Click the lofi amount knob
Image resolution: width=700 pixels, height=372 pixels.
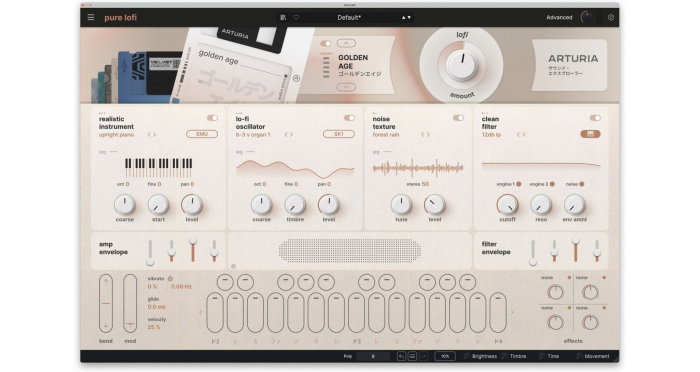click(x=462, y=65)
